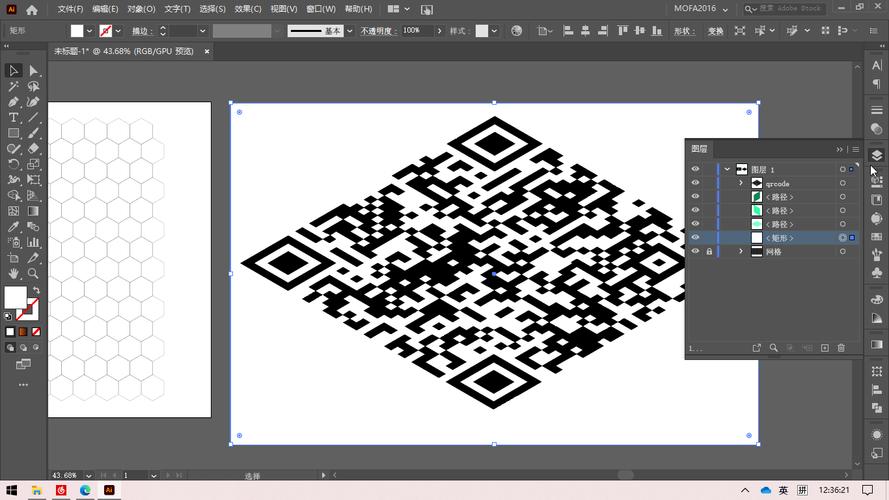Click the white fill color swatch in toolbar
889x500 pixels.
tap(15, 297)
